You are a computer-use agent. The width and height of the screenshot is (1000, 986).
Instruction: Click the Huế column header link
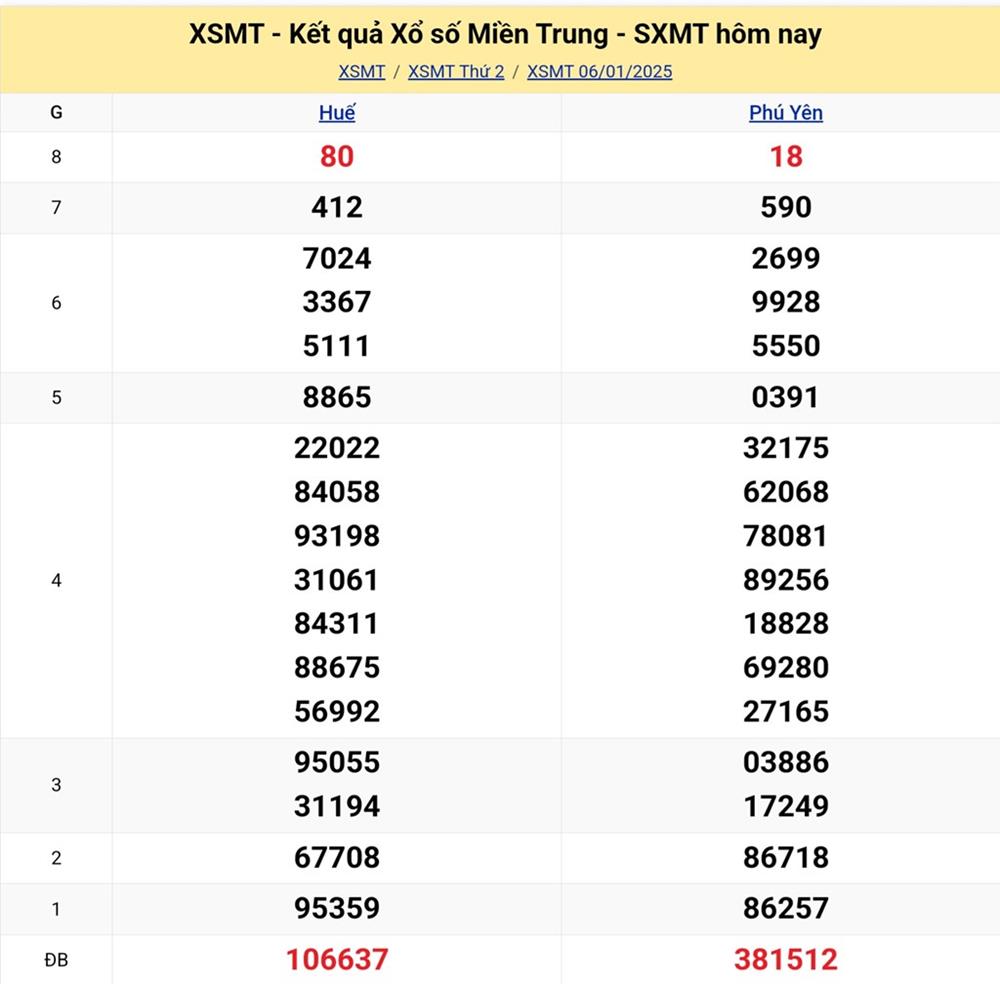pyautogui.click(x=337, y=113)
